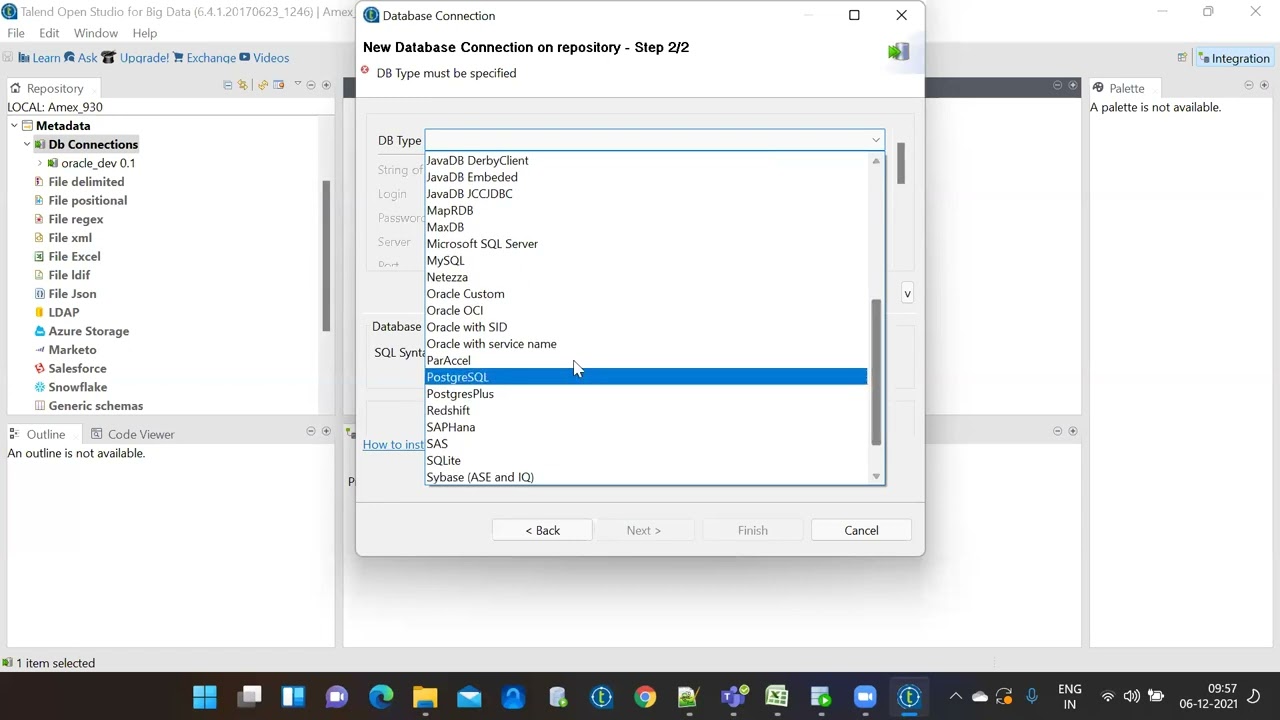Select the Integration perspective button
1280x720 pixels.
[x=1235, y=58]
